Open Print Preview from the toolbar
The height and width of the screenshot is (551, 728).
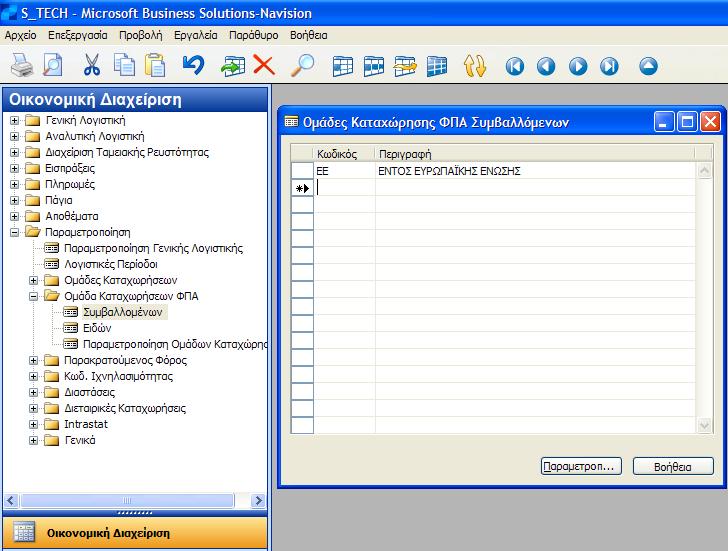click(52, 65)
